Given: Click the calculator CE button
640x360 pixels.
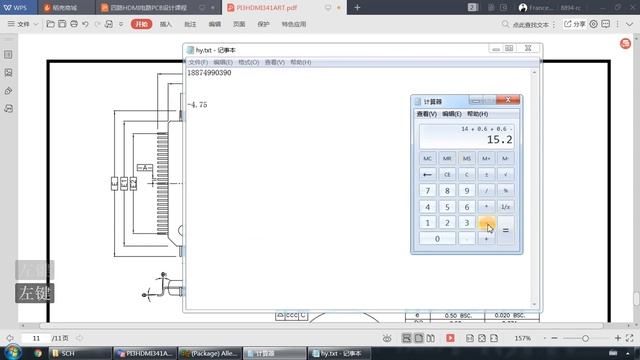Looking at the screenshot, I should point(447,174).
